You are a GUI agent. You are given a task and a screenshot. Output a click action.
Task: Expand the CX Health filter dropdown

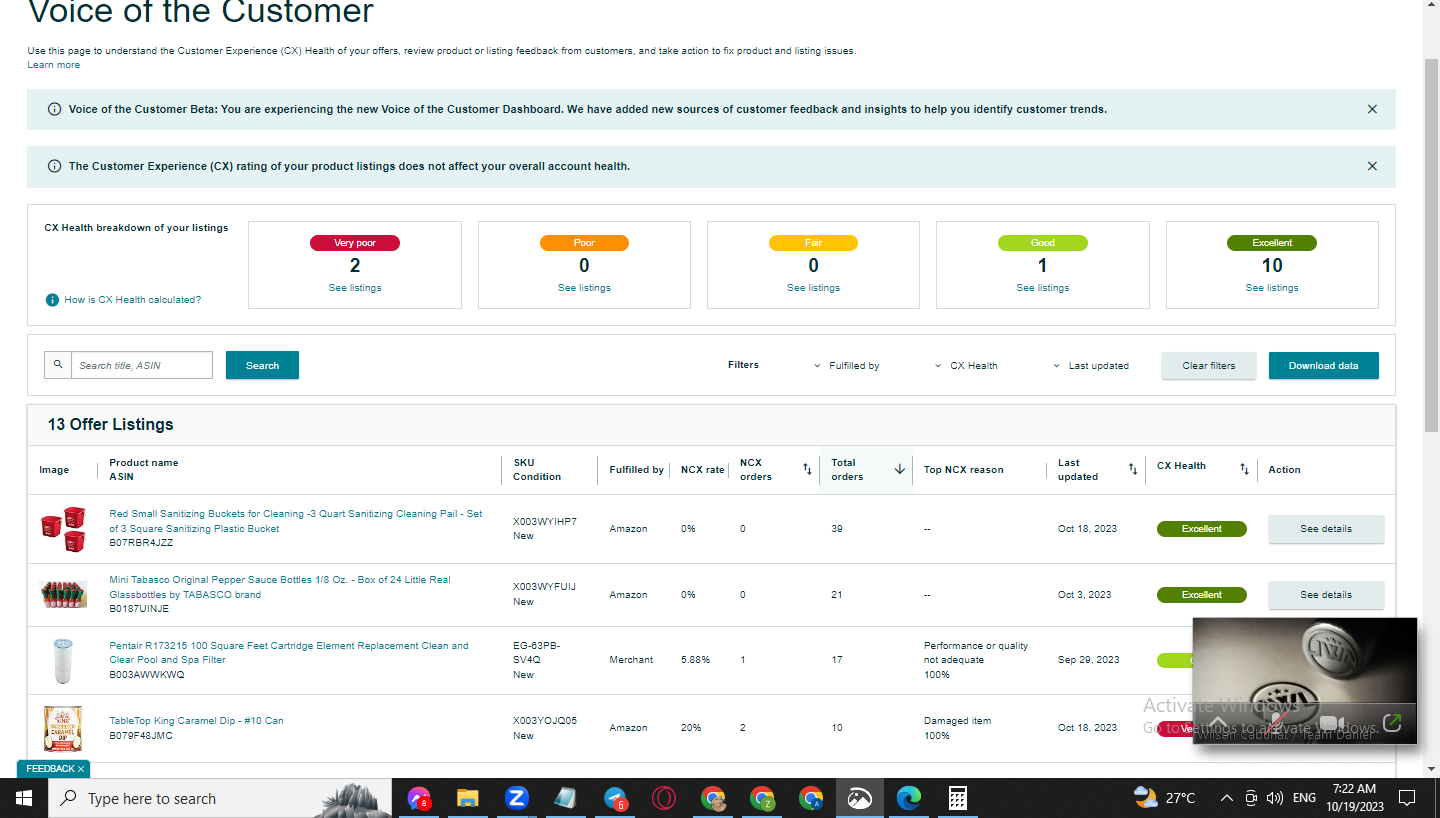pyautogui.click(x=966, y=366)
